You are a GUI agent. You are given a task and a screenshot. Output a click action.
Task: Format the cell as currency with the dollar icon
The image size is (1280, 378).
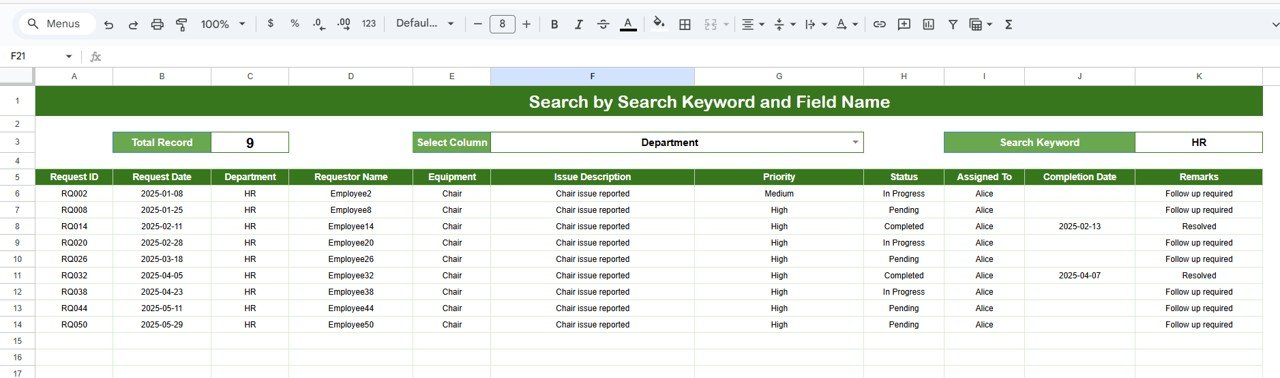271,24
